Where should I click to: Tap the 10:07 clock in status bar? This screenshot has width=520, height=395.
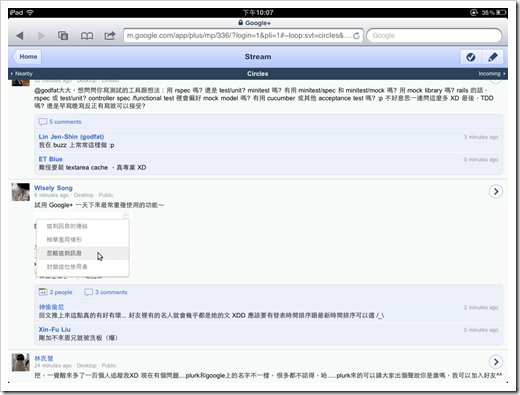258,13
